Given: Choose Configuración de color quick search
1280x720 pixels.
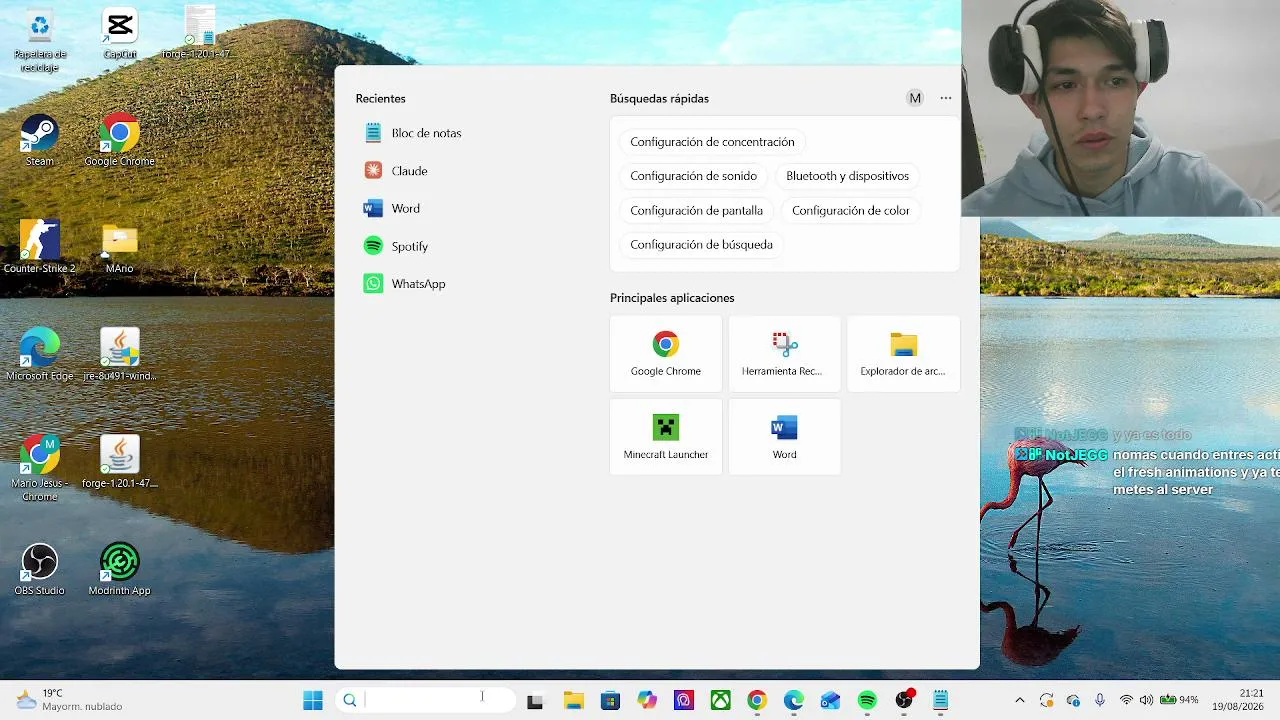Looking at the screenshot, I should 851,211.
